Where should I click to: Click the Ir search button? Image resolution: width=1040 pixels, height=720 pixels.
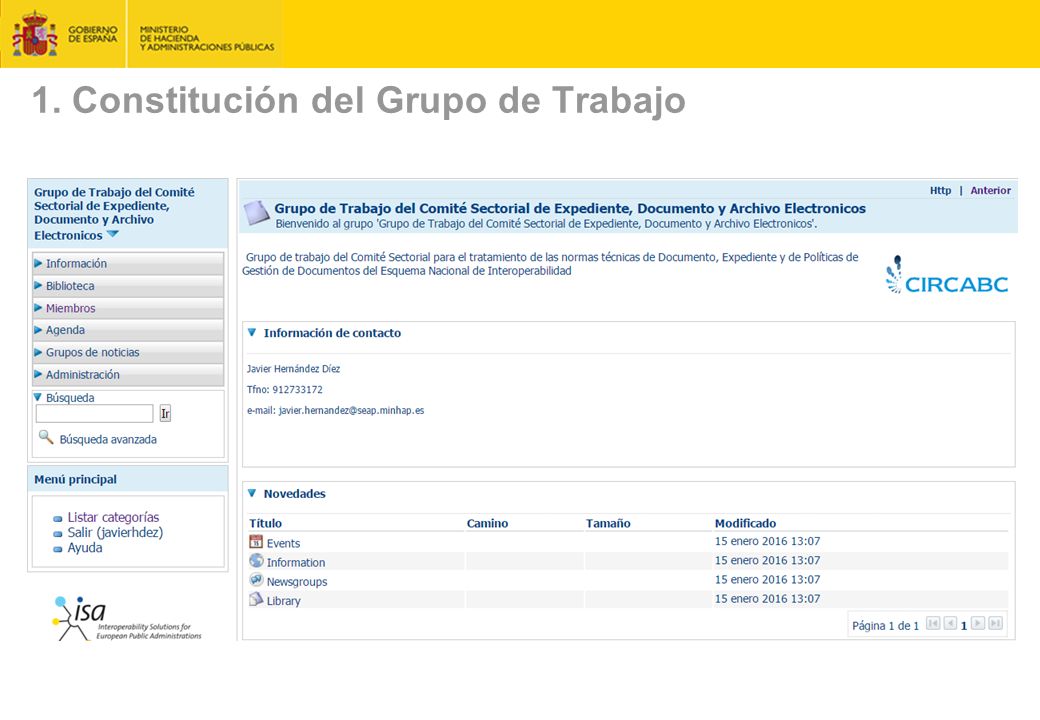tap(165, 413)
